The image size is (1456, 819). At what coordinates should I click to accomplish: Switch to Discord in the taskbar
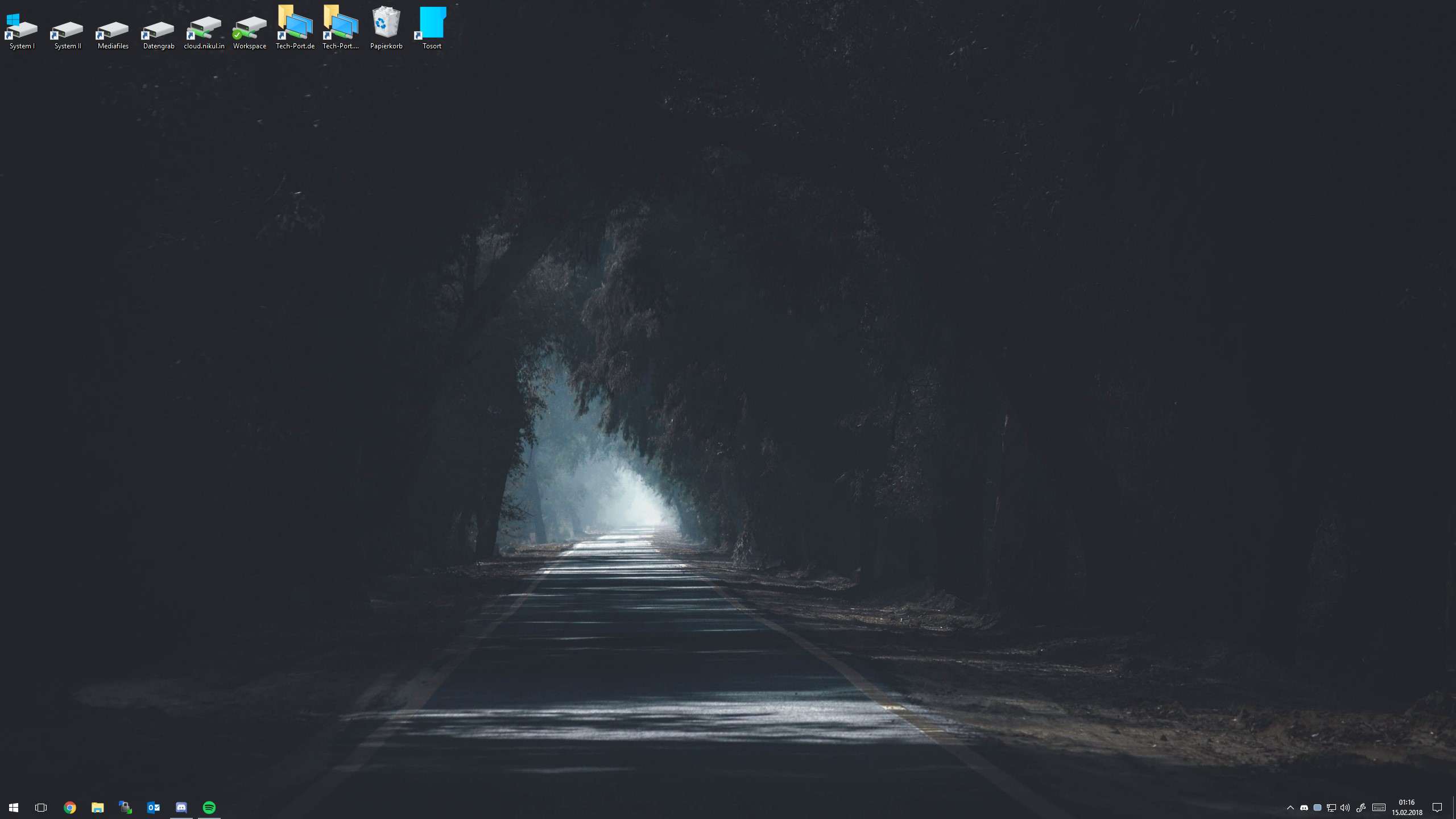pos(181,808)
